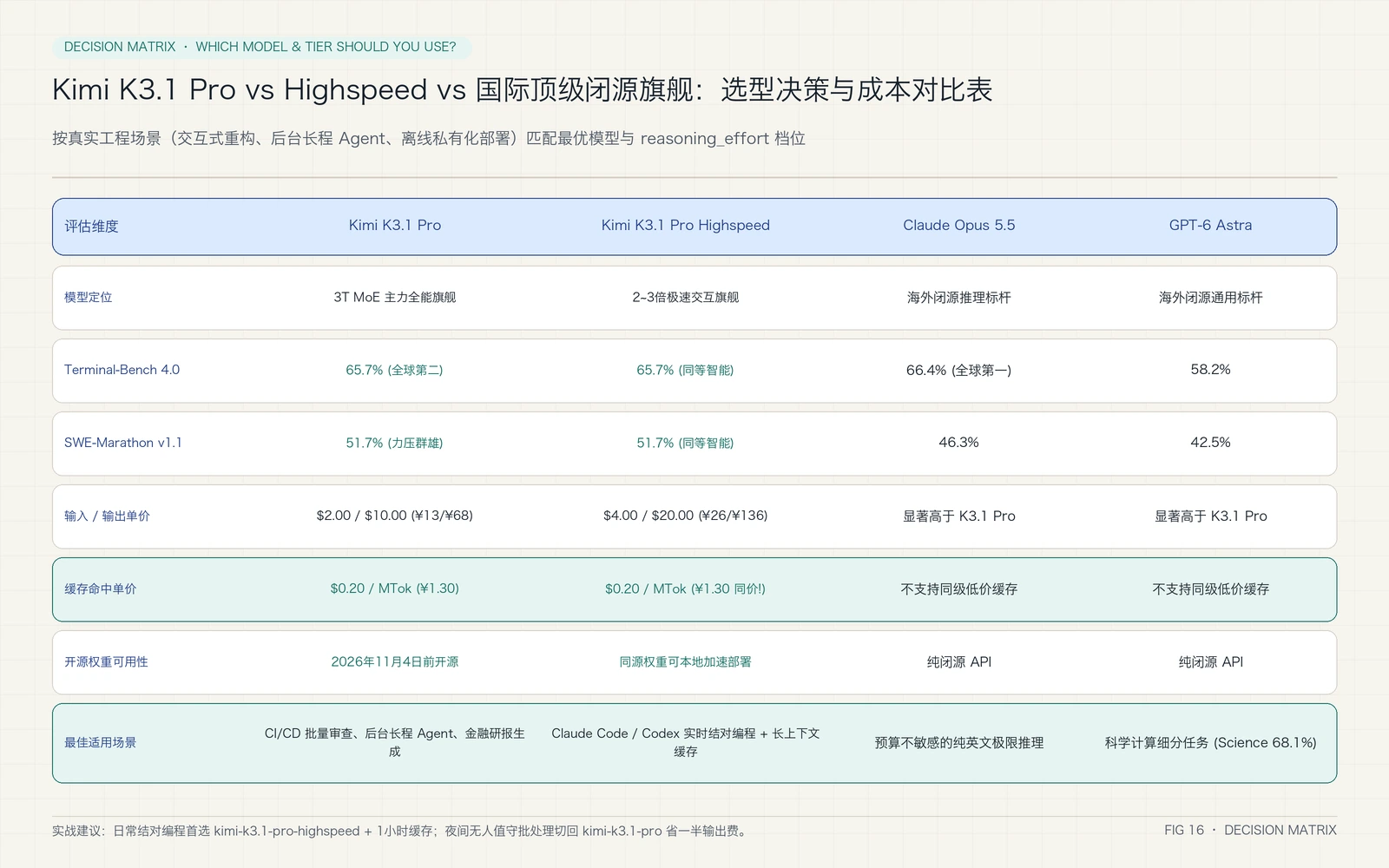The width and height of the screenshot is (1389, 868).
Task: Click '显著高于 K3.1 Pro' under Claude Opus 5.5
Action: (959, 516)
